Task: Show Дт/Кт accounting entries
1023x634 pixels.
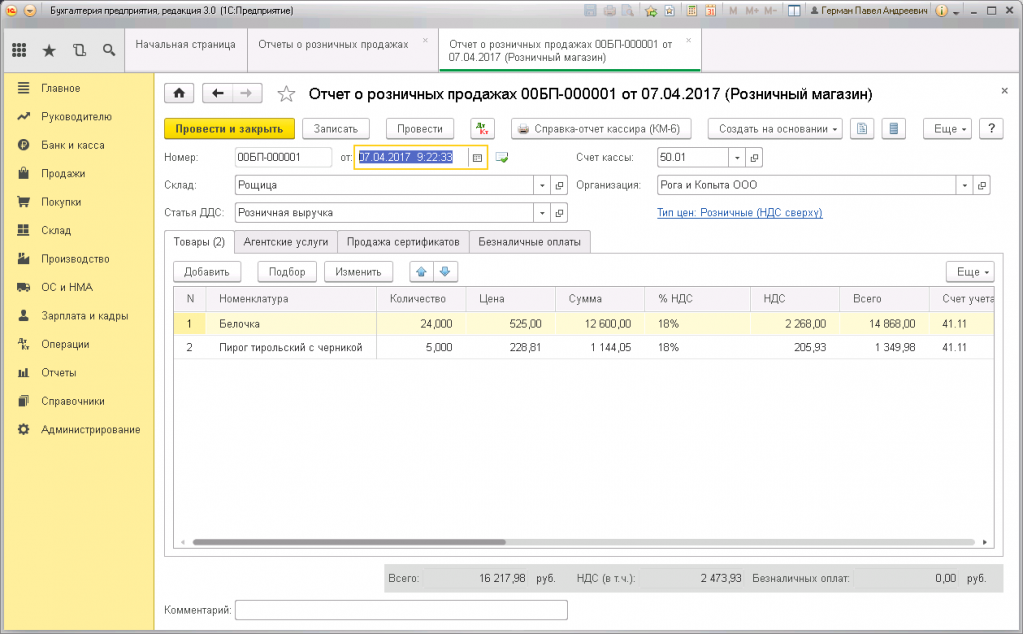Action: click(482, 129)
